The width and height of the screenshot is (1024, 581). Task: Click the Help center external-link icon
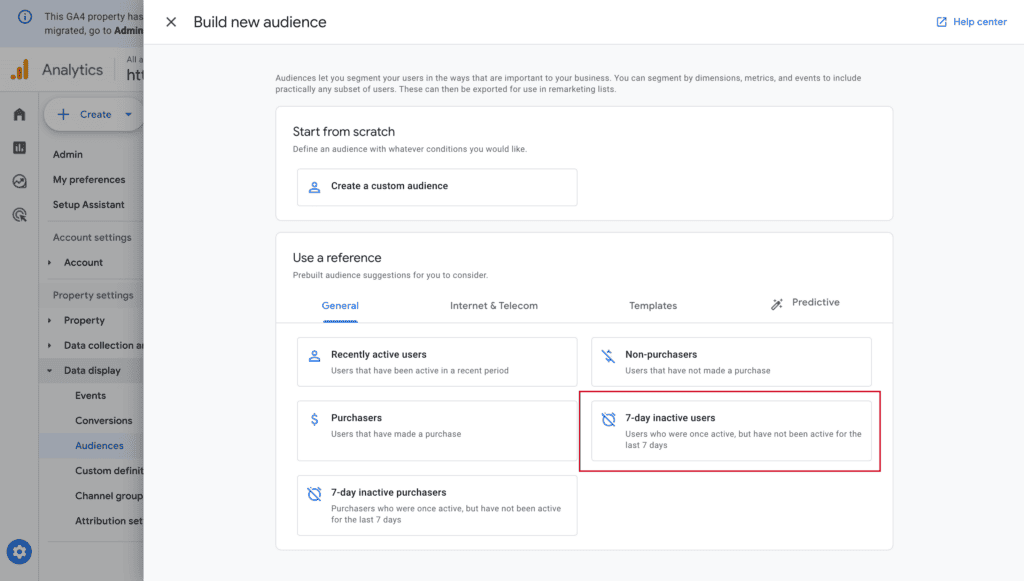click(x=941, y=22)
